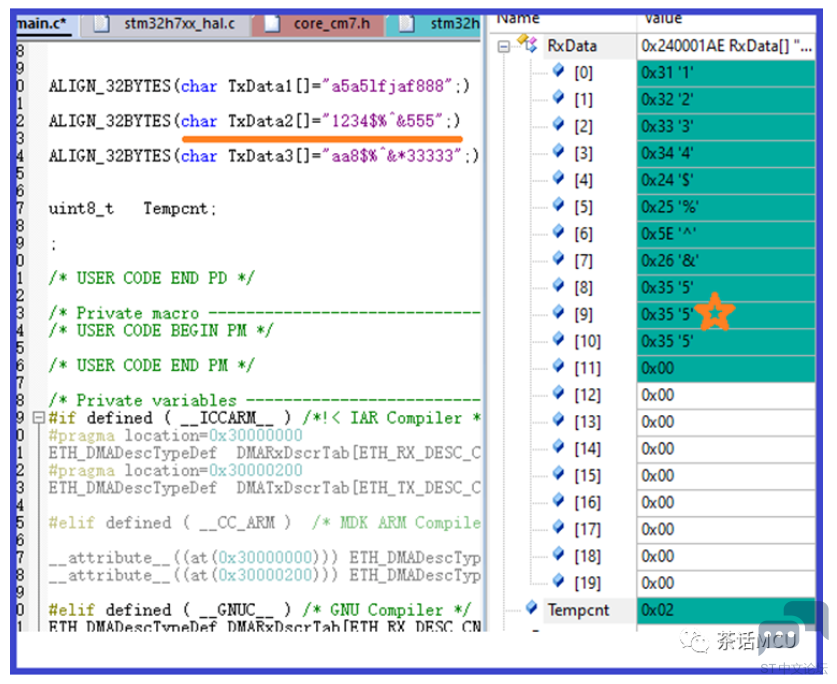Select the value 0x33 '3' cell
Viewport: 837px width, 684px height.
coord(725,127)
